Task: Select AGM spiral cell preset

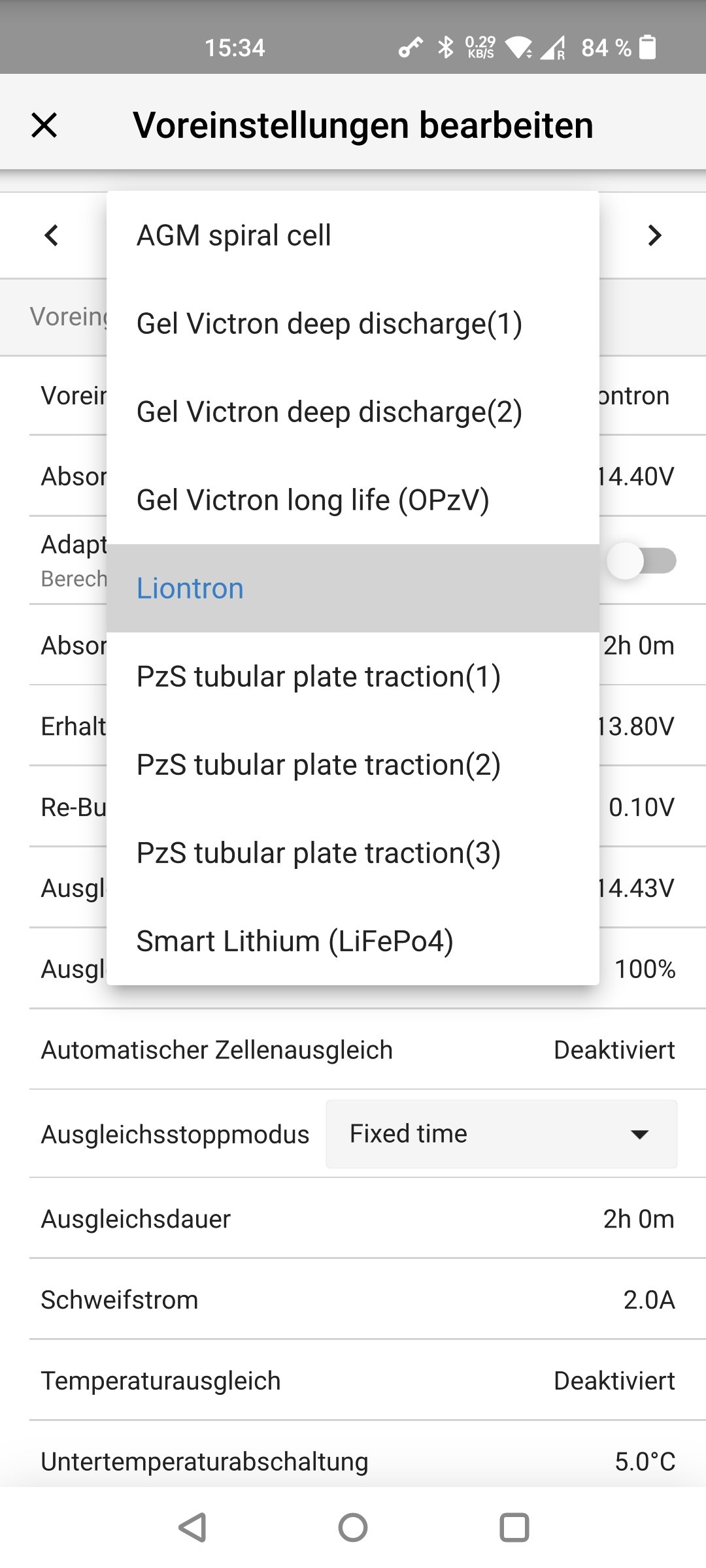Action: (353, 235)
